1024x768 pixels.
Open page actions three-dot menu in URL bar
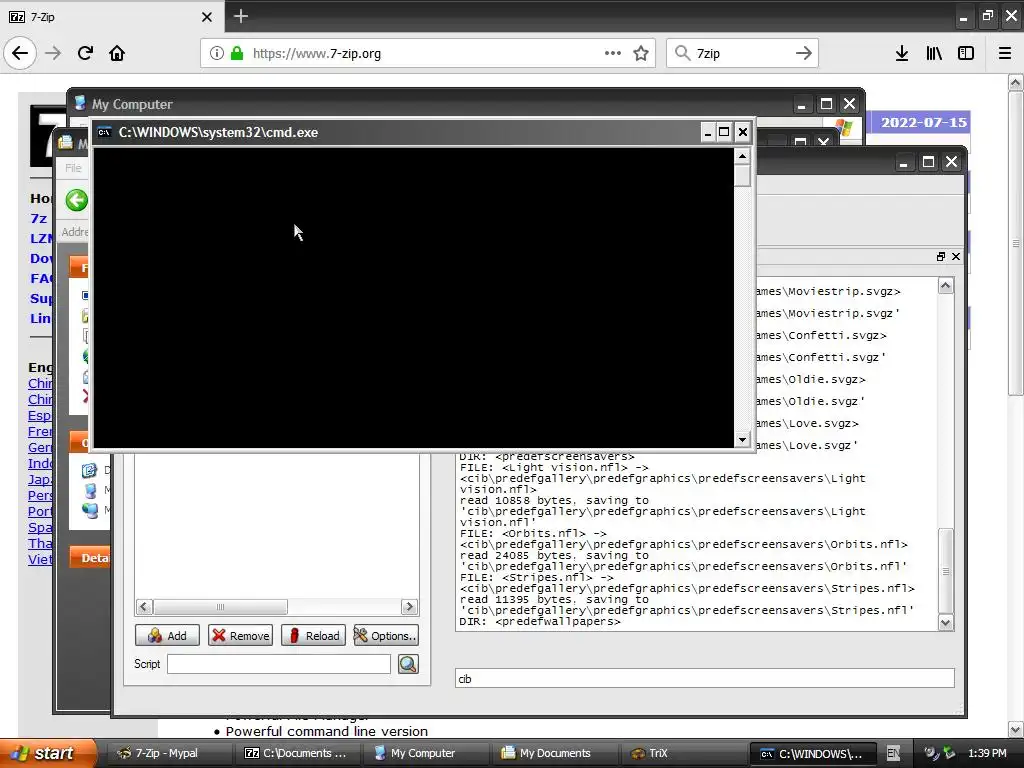(x=613, y=53)
